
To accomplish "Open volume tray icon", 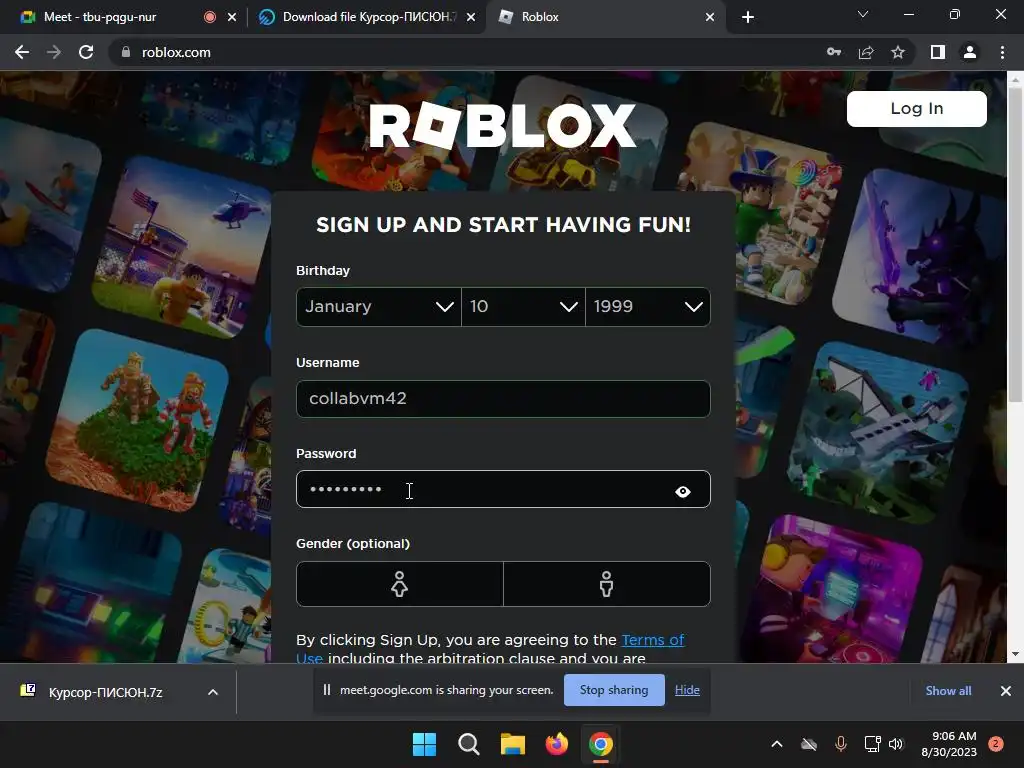I will click(896, 744).
